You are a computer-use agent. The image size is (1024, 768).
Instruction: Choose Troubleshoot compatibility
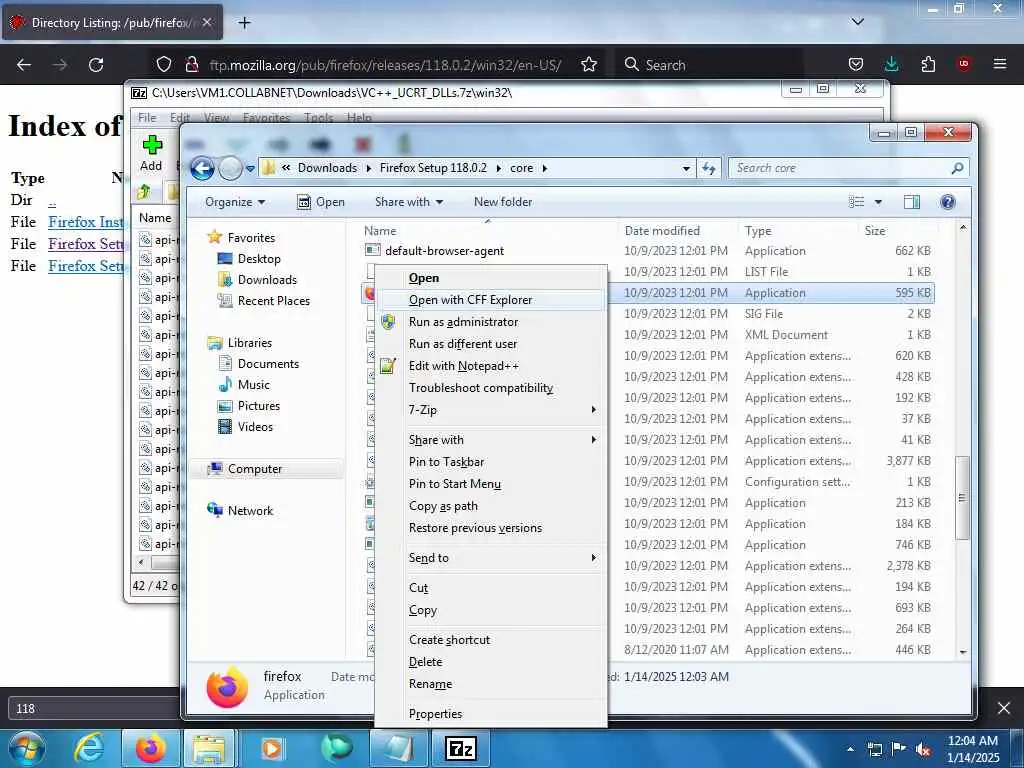pos(490,388)
